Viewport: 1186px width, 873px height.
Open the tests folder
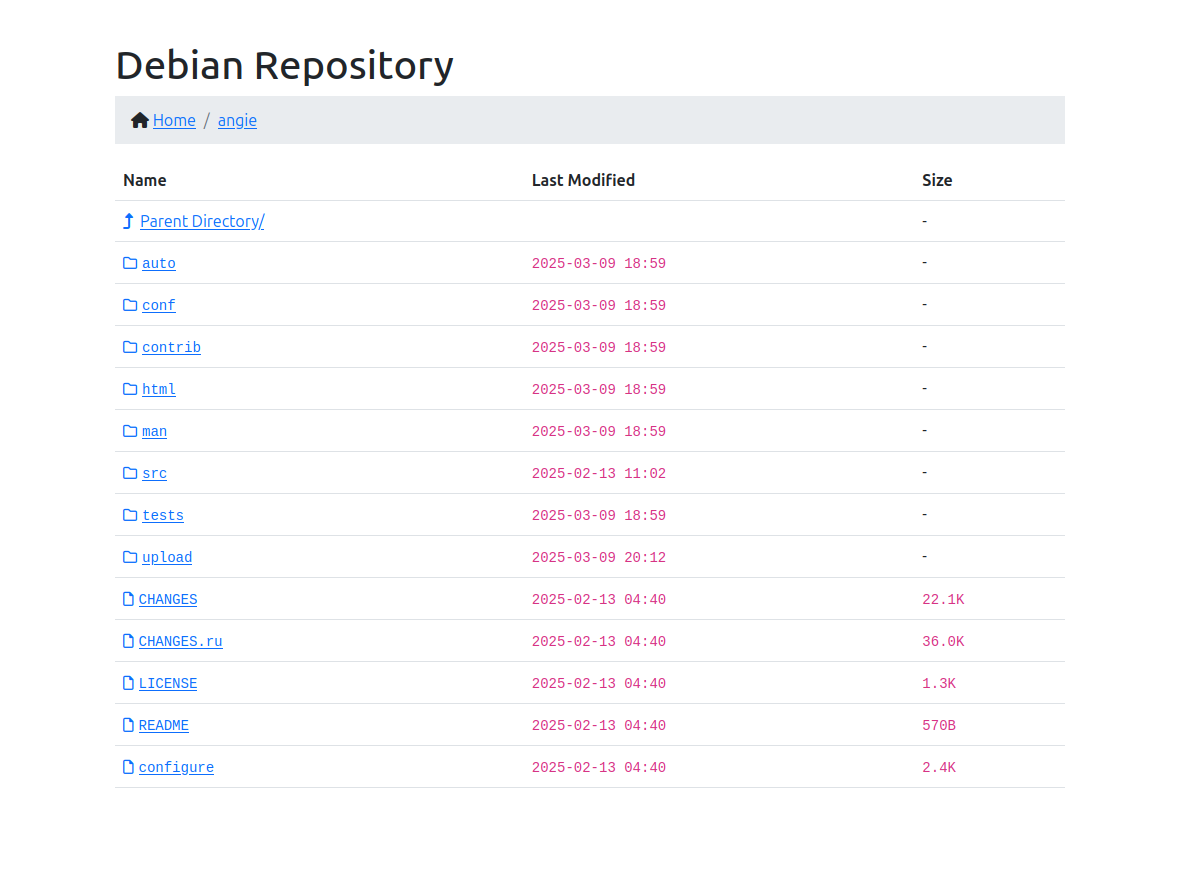[163, 516]
